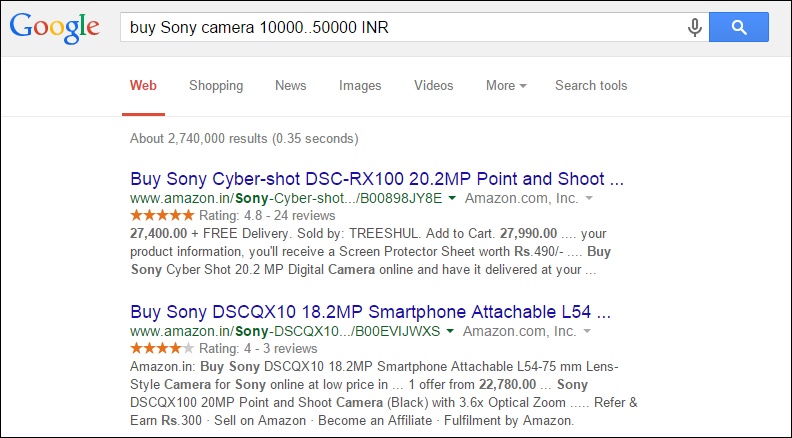Click the 4.8 star rating icons
792x438 pixels.
[x=162, y=215]
